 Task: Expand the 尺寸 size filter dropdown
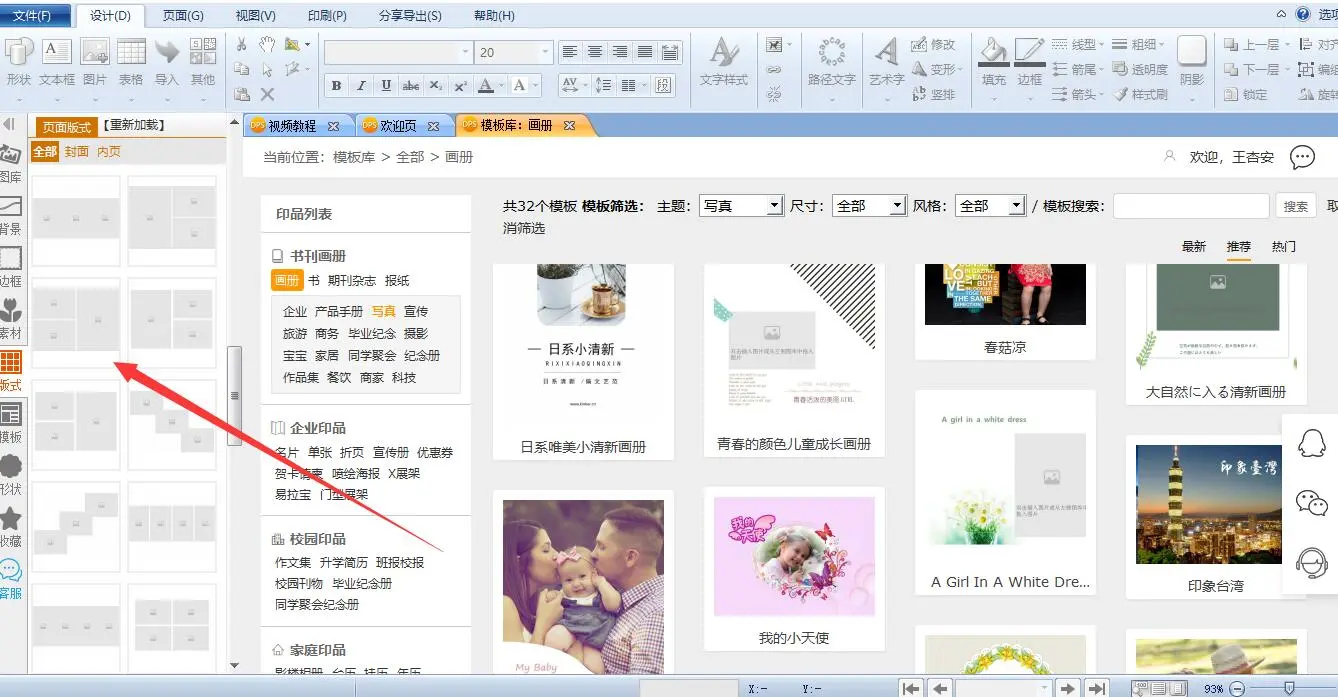869,205
